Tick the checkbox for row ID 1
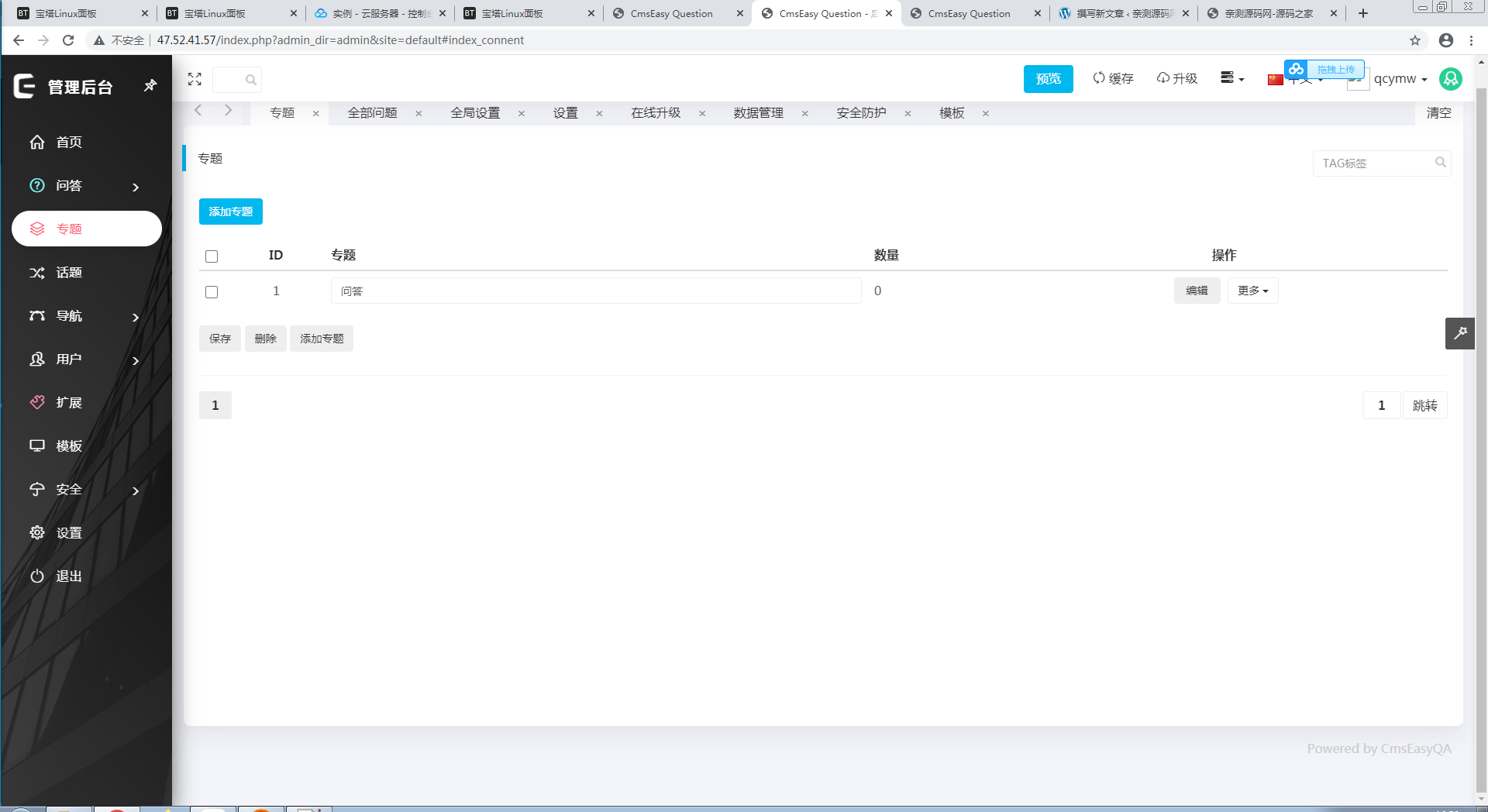The height and width of the screenshot is (812, 1488). click(x=212, y=292)
